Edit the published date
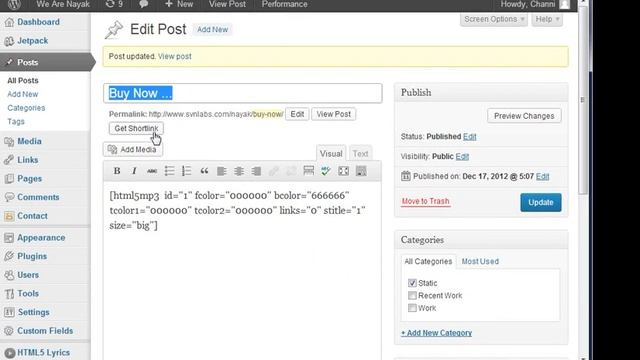The height and width of the screenshot is (360, 640). coord(542,176)
